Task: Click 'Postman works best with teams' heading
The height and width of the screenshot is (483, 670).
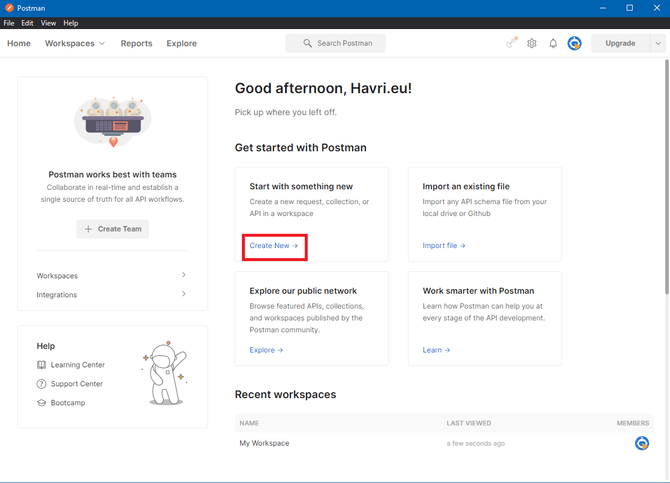Action: (x=112, y=174)
